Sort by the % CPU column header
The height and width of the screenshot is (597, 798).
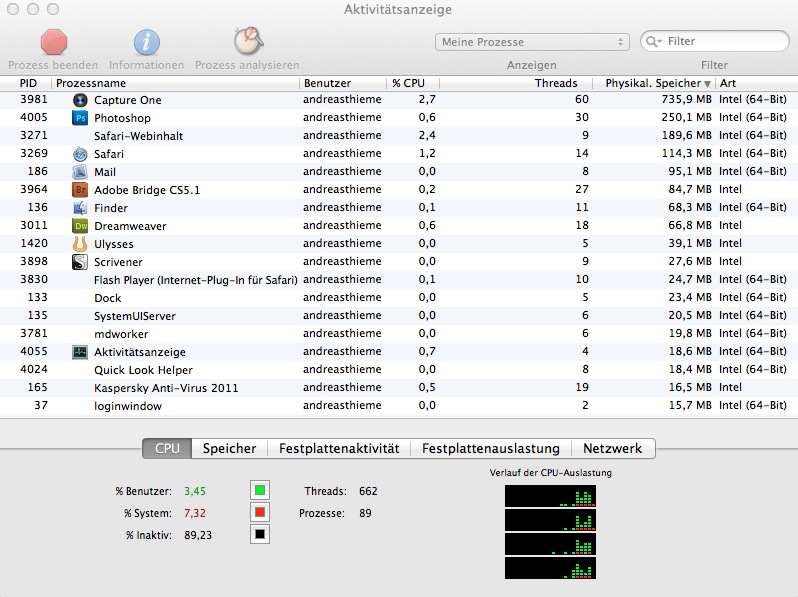point(413,83)
